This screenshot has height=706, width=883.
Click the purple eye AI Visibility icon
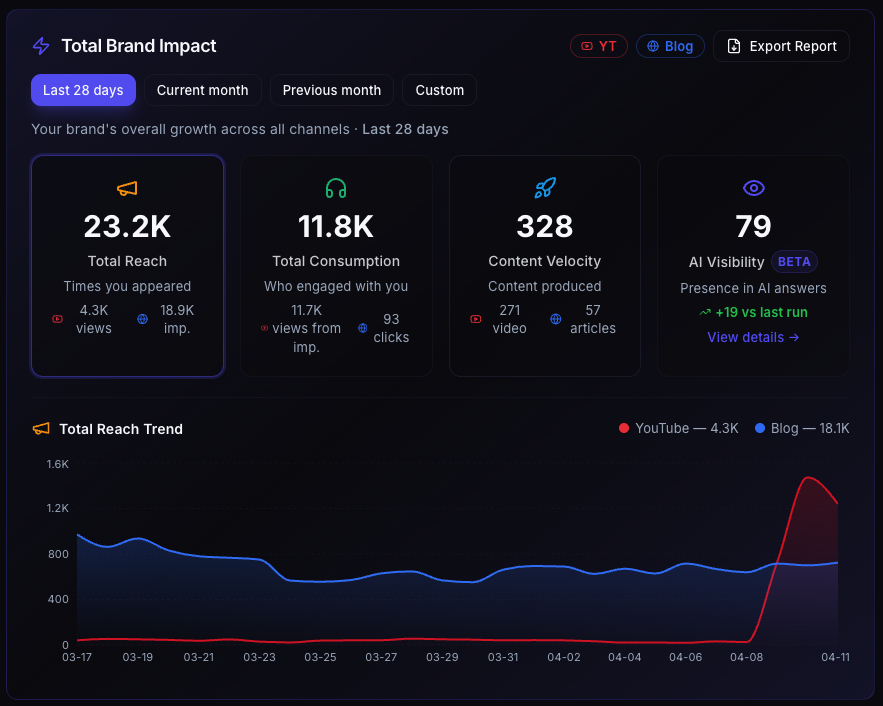(x=752, y=188)
